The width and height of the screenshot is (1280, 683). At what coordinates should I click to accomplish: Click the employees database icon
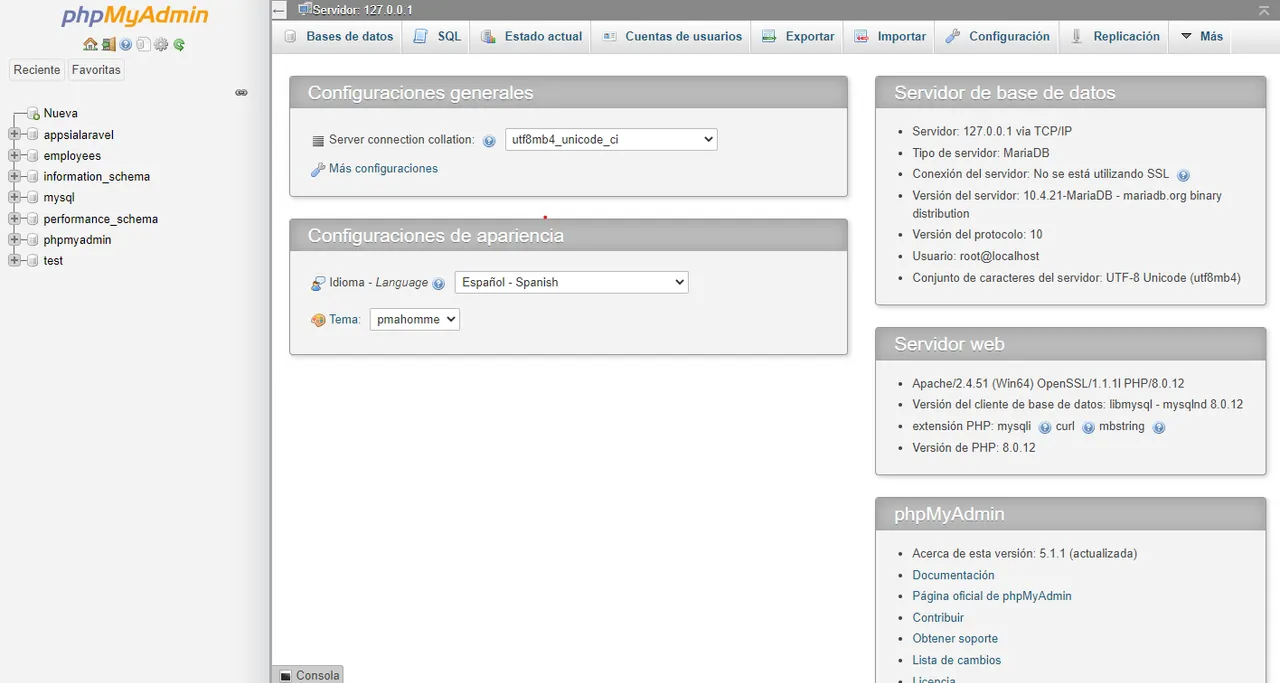pos(33,156)
